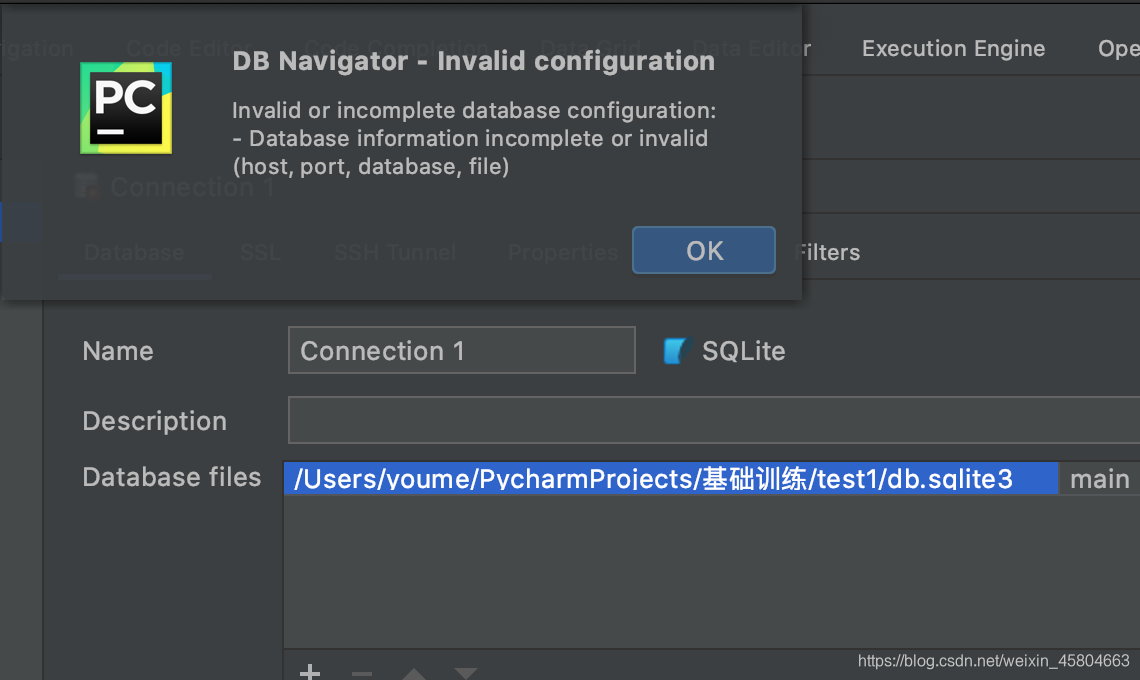Viewport: 1140px width, 680px height.
Task: Edit the Name field containing Connection 1
Action: pos(462,350)
